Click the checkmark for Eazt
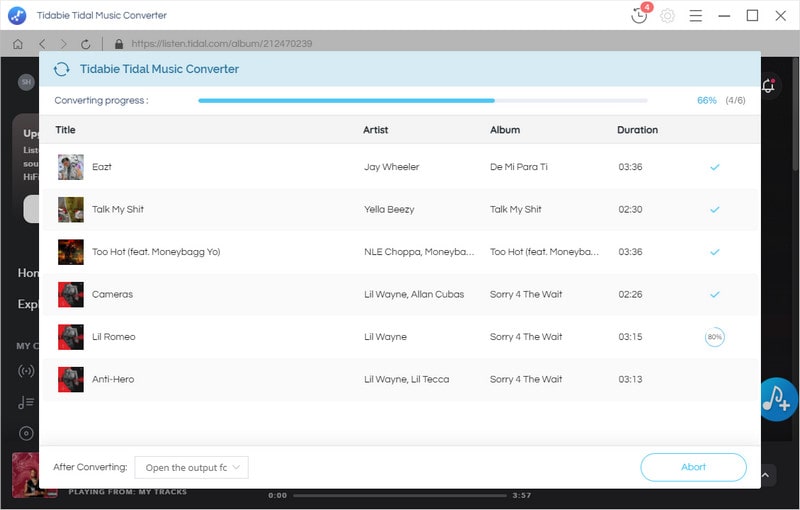Viewport: 800px width, 510px height. (x=715, y=167)
